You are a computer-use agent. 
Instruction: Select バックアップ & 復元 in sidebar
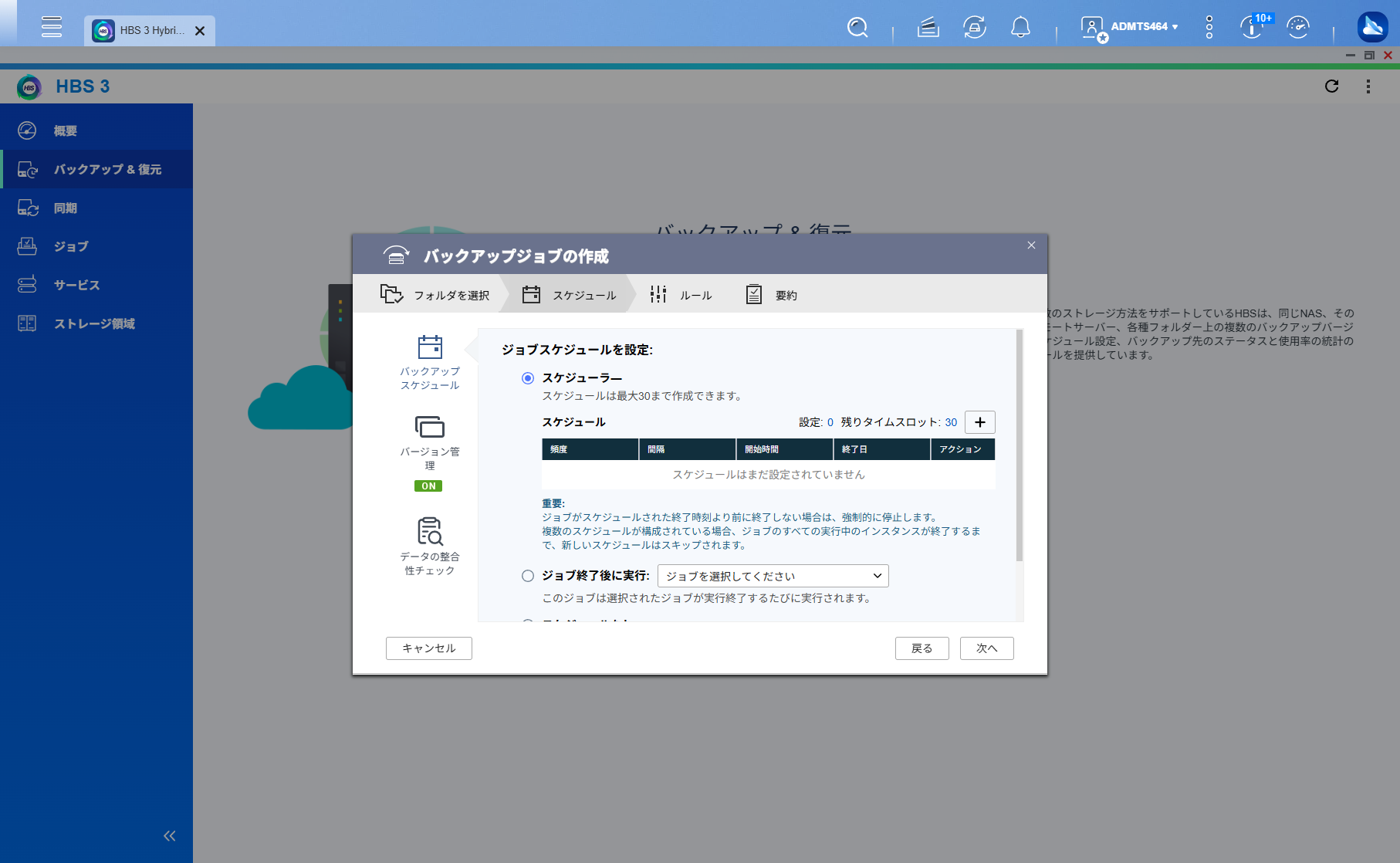point(96,169)
